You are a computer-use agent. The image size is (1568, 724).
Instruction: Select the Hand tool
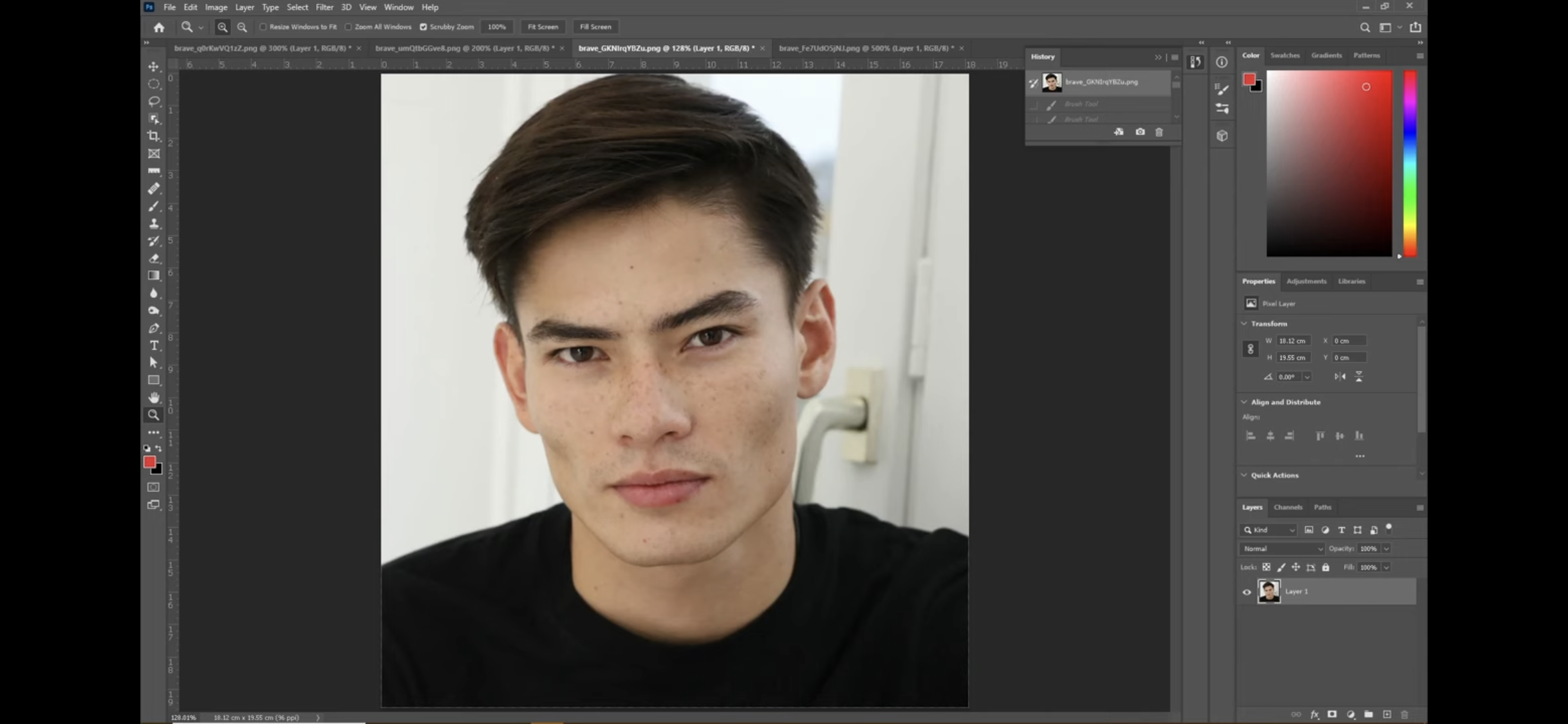(x=154, y=398)
